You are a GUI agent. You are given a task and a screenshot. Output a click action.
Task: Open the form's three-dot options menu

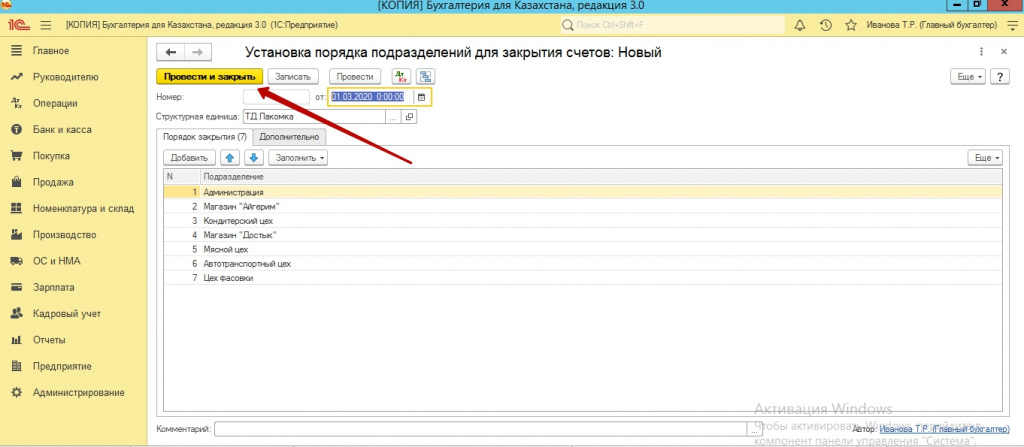tap(981, 52)
